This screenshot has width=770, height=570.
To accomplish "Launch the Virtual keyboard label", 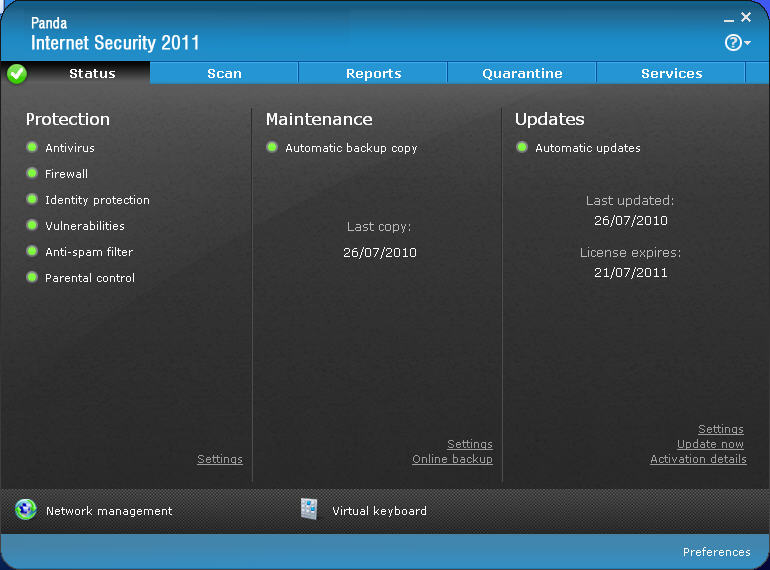I will pos(379,511).
